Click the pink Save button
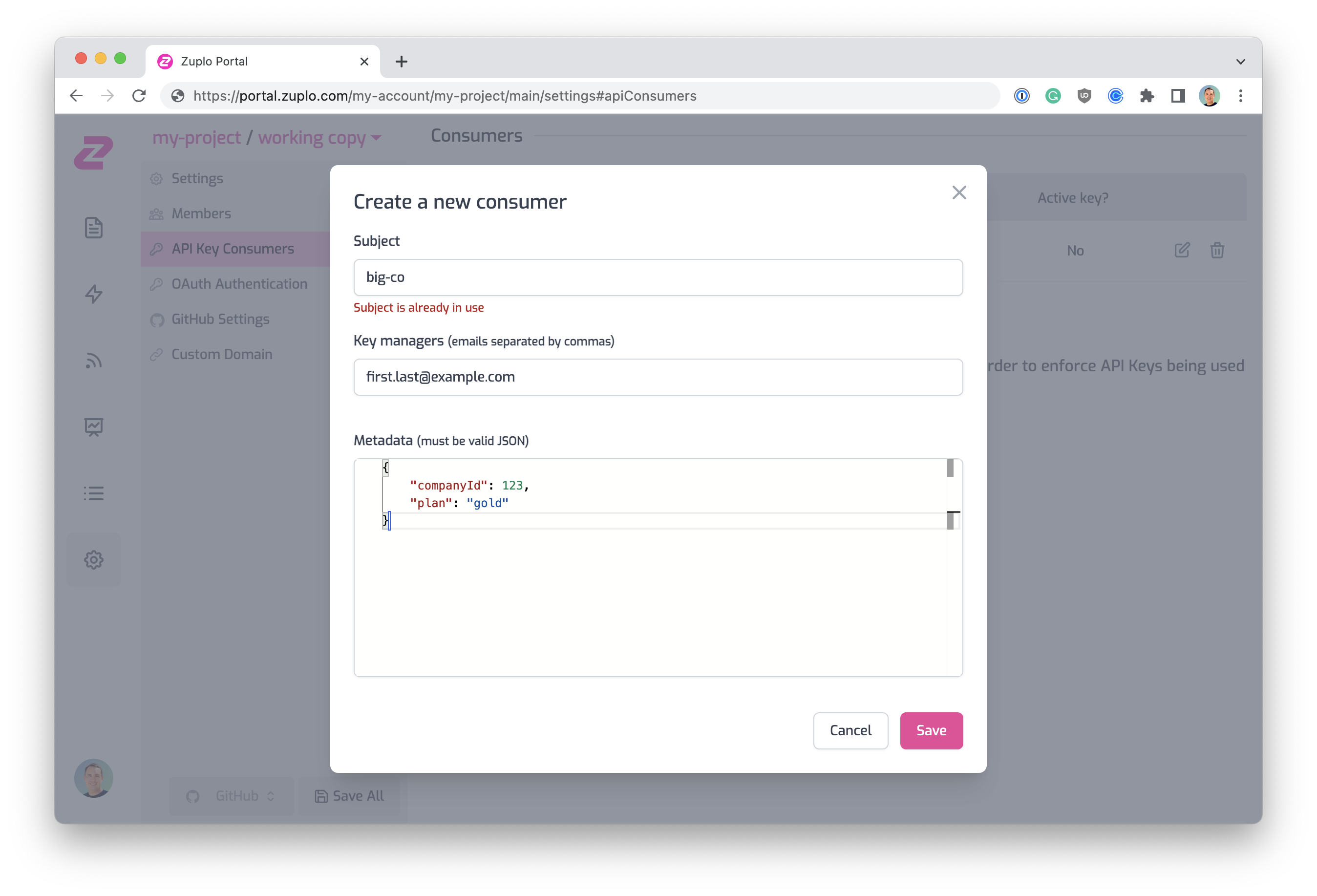The image size is (1317, 896). tap(931, 730)
